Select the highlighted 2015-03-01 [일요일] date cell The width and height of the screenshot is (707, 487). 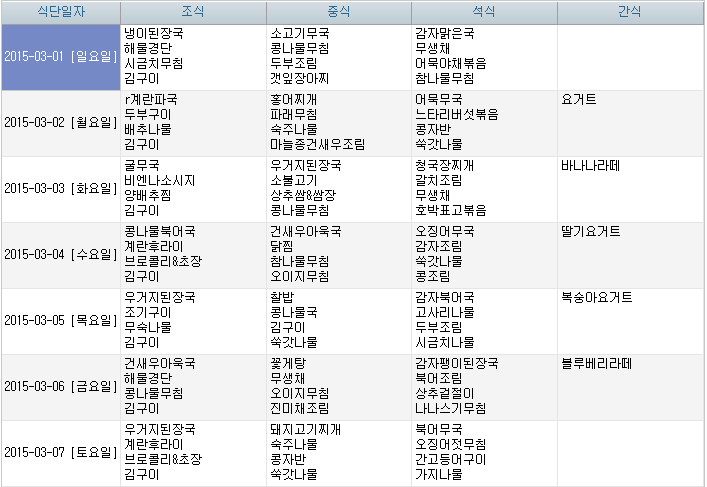coord(60,56)
